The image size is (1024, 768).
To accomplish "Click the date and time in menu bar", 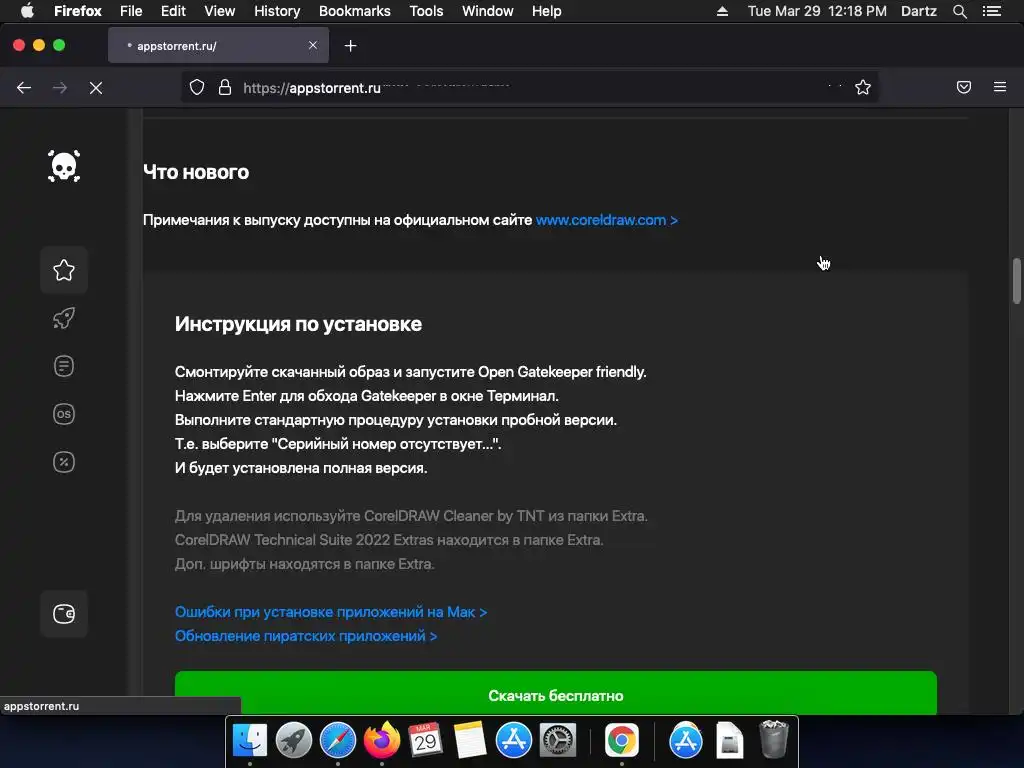I will 817,11.
